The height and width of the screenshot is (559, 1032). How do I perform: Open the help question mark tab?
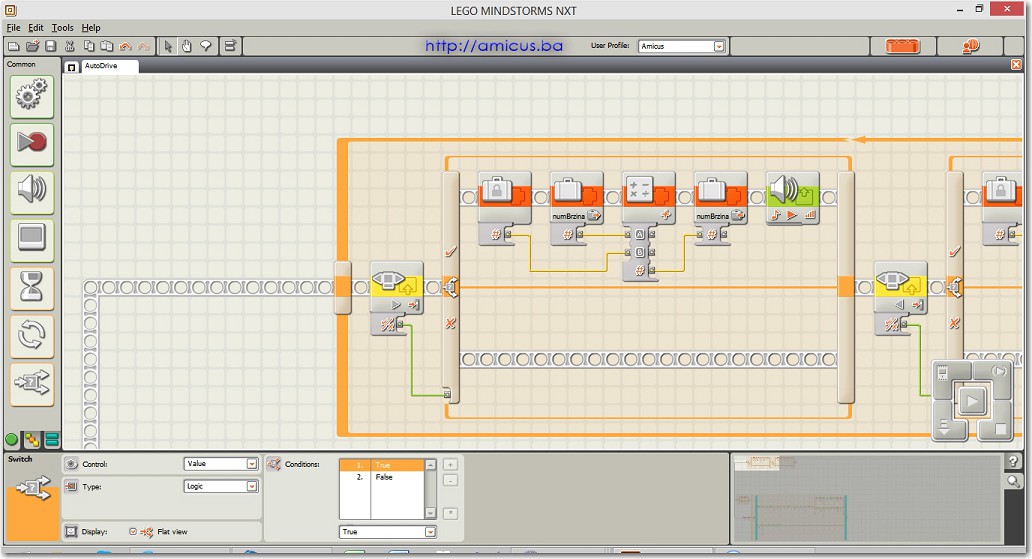click(1014, 462)
